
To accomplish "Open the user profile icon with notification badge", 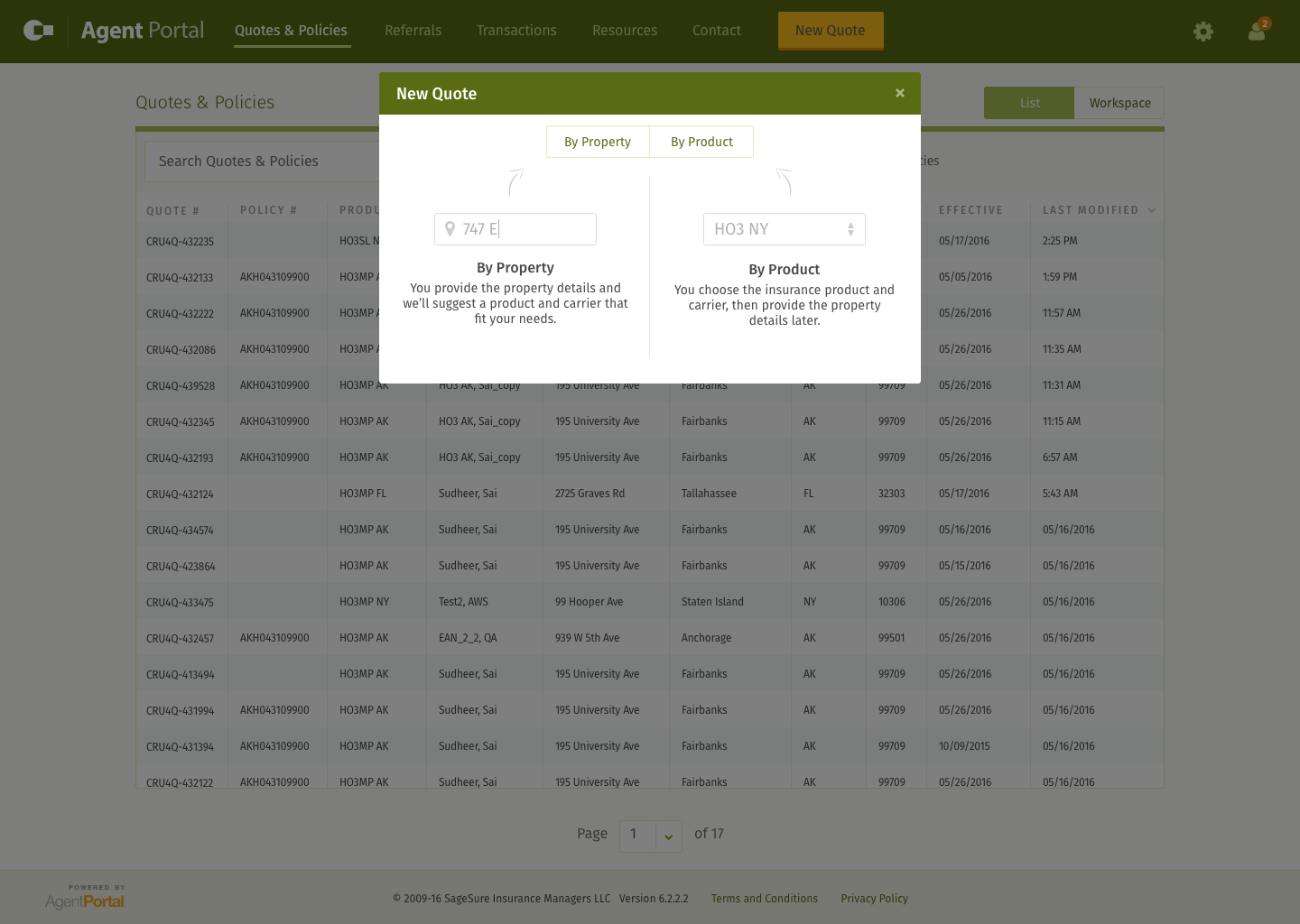I will [x=1257, y=32].
